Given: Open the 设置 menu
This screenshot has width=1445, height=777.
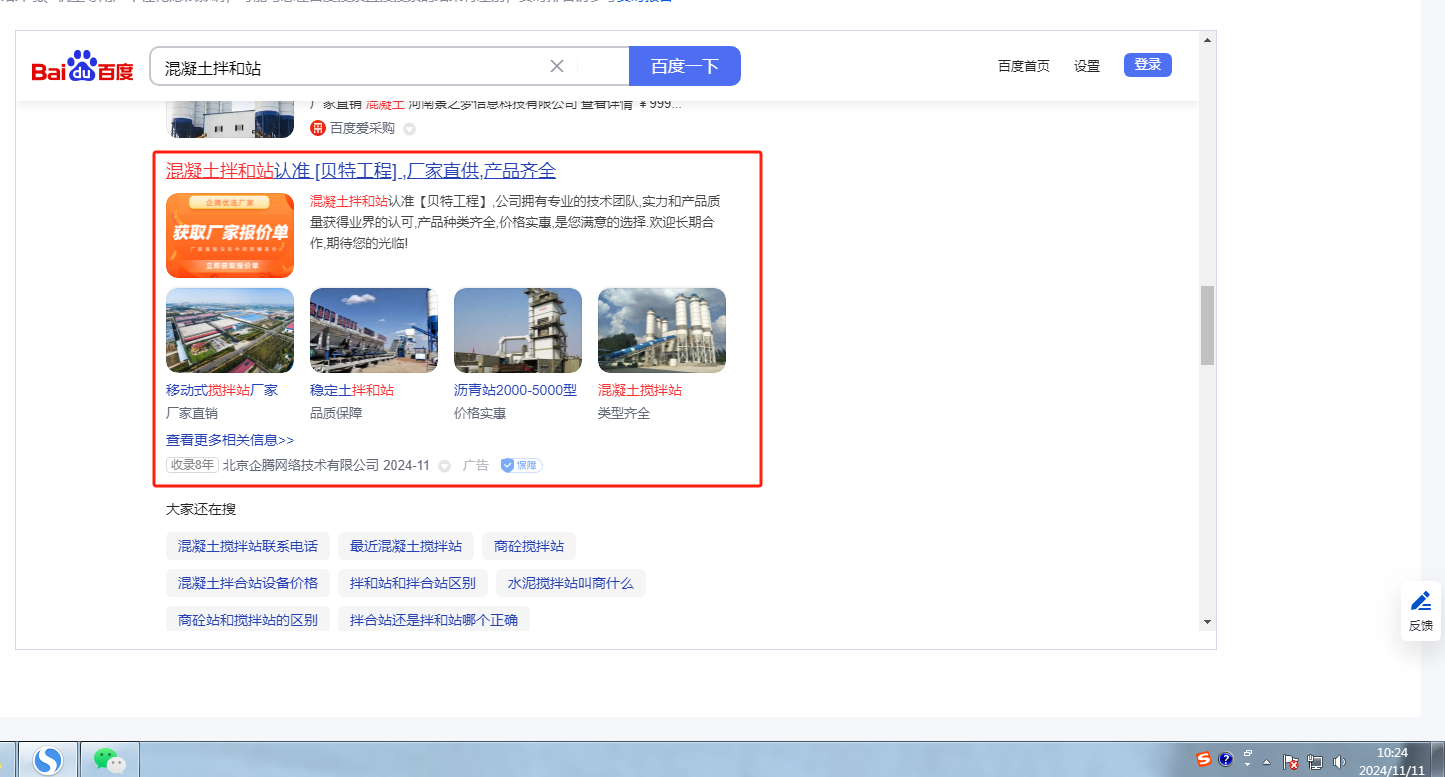Looking at the screenshot, I should point(1087,66).
